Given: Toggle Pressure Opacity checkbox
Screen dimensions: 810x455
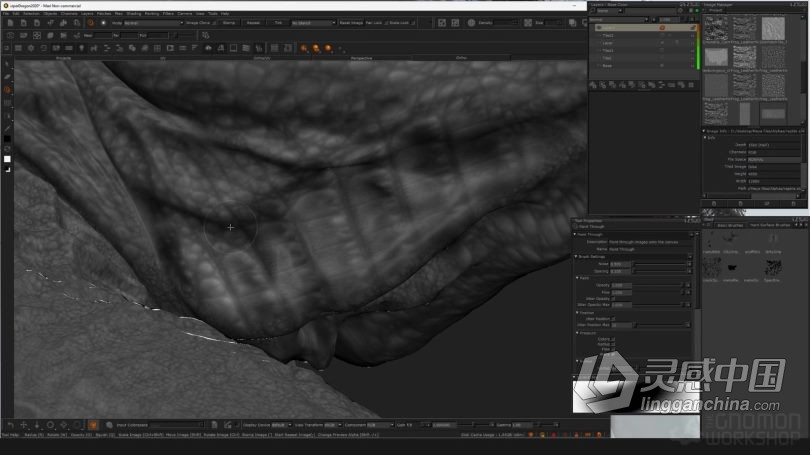Looking at the screenshot, I should pos(613,339).
